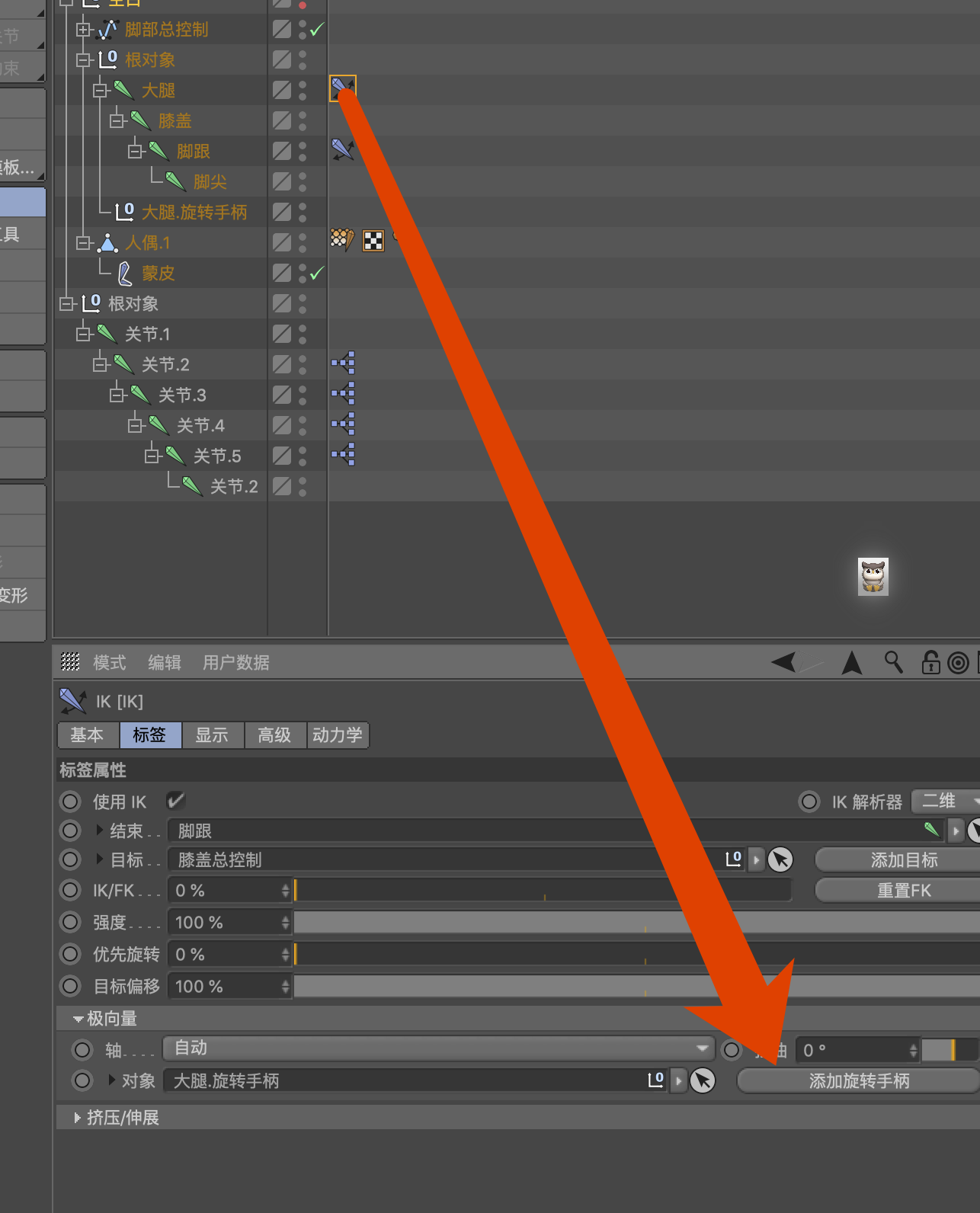980x1213 pixels.
Task: Click the 重置FK button
Action: pyautogui.click(x=898, y=890)
